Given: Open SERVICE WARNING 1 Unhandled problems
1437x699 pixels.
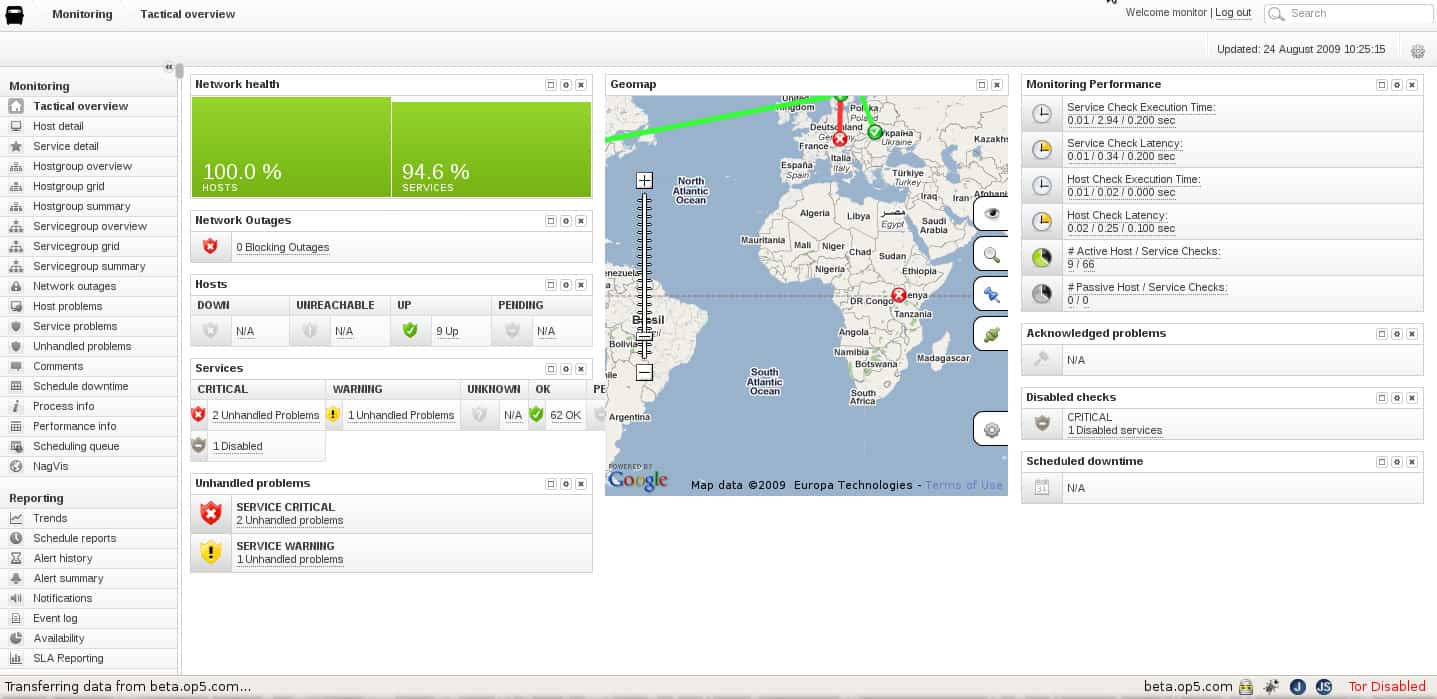Looking at the screenshot, I should point(290,559).
